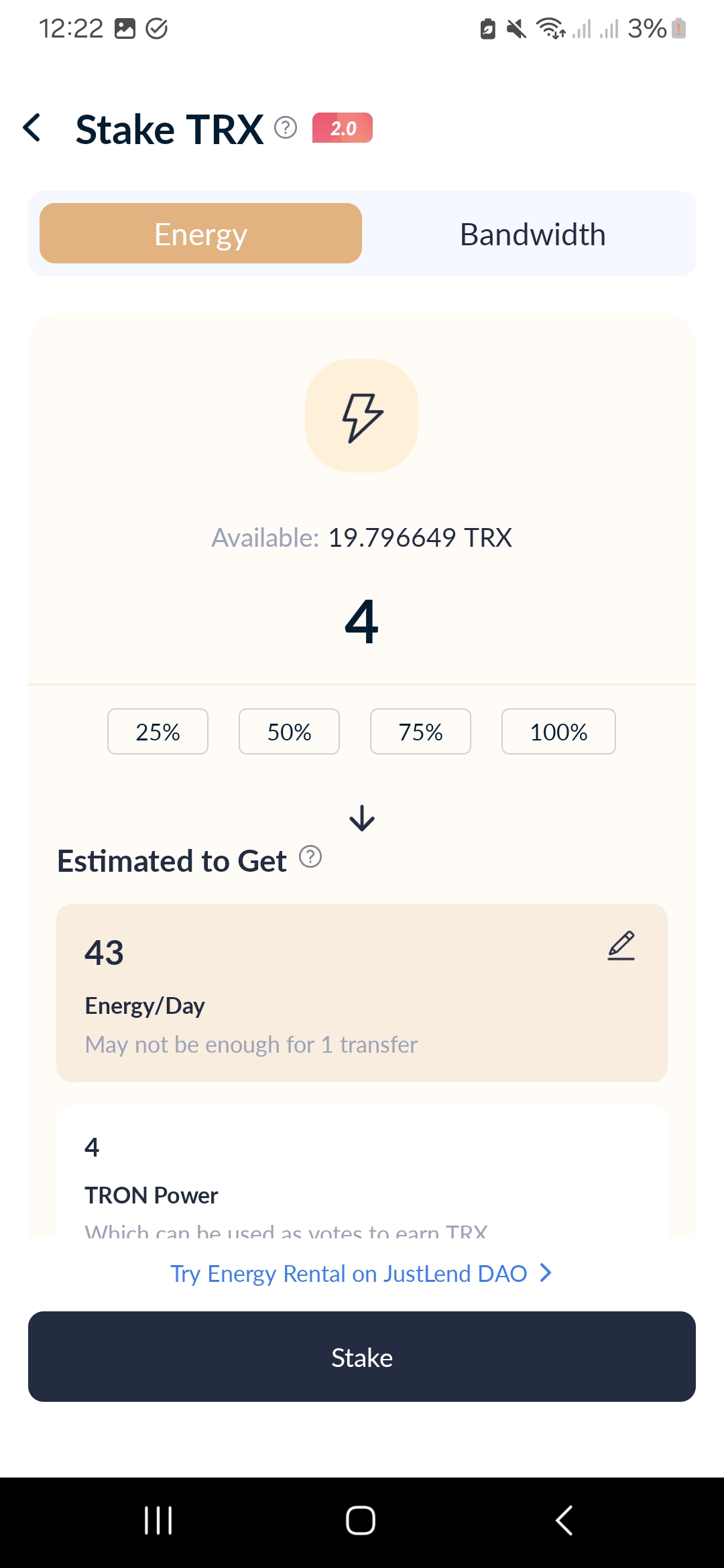Select 100% of available TRX
724x1568 pixels.
click(x=558, y=732)
